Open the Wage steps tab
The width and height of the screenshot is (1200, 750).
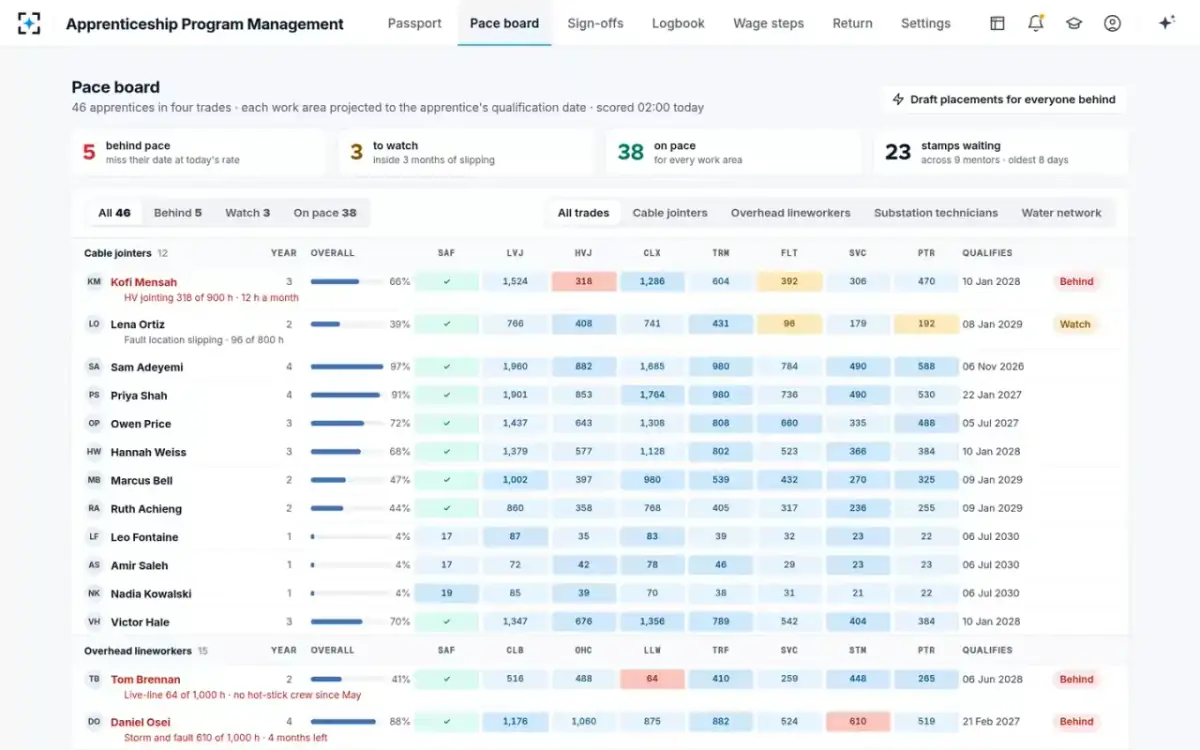tap(768, 23)
